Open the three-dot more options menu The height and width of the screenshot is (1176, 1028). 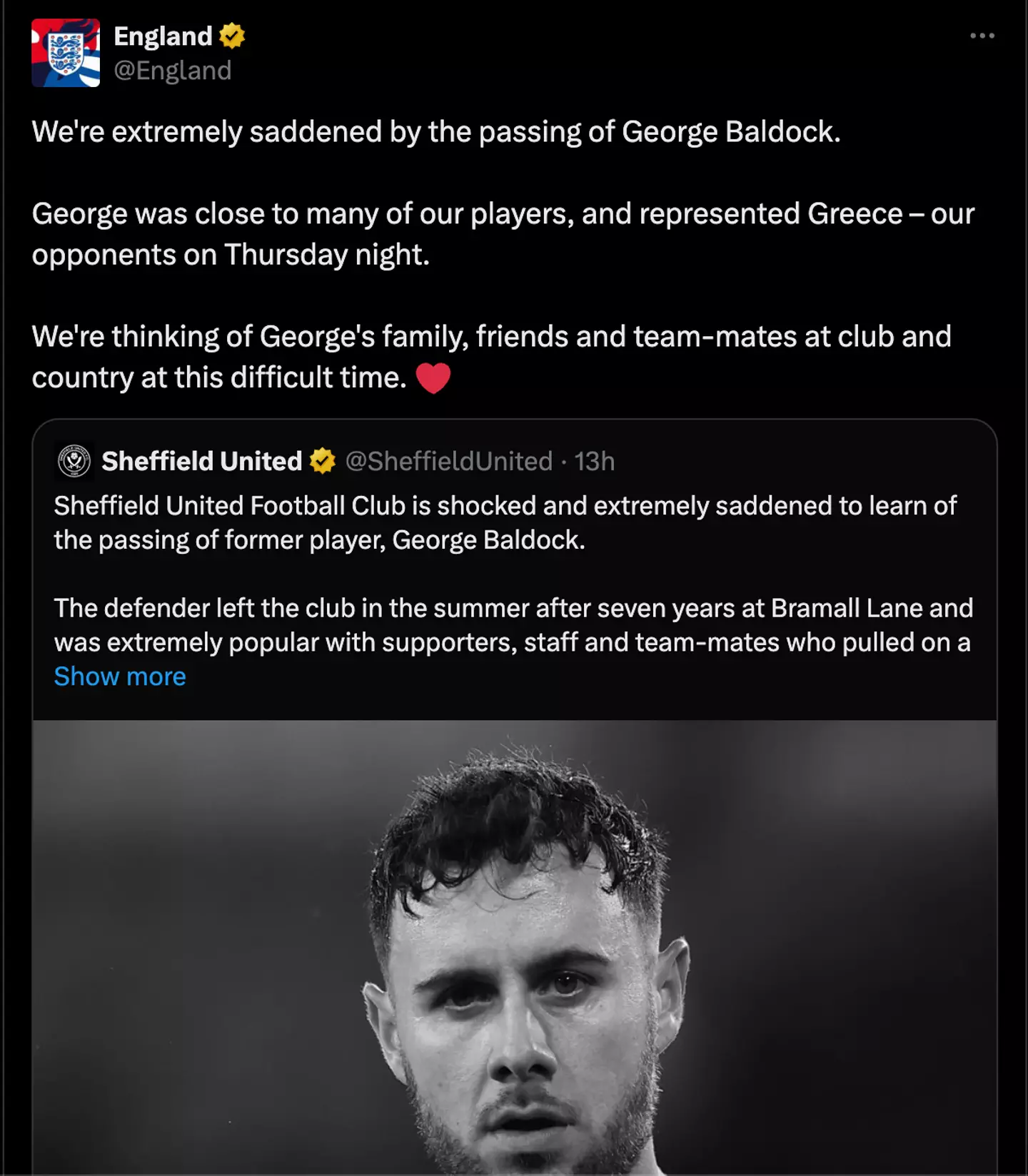(x=982, y=36)
